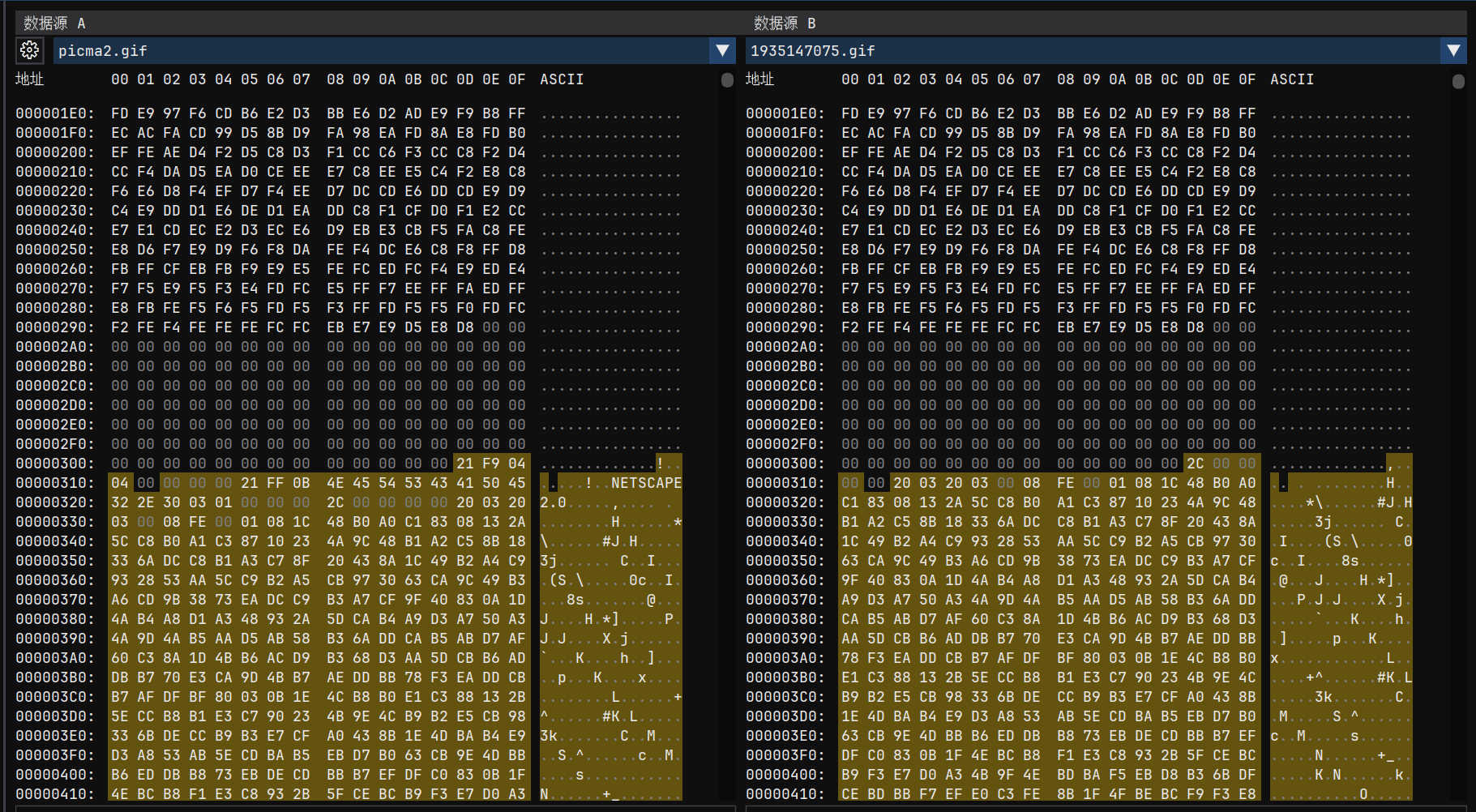Expand the data source B file dropdown arrow
The width and height of the screenshot is (1476, 812).
(1453, 50)
